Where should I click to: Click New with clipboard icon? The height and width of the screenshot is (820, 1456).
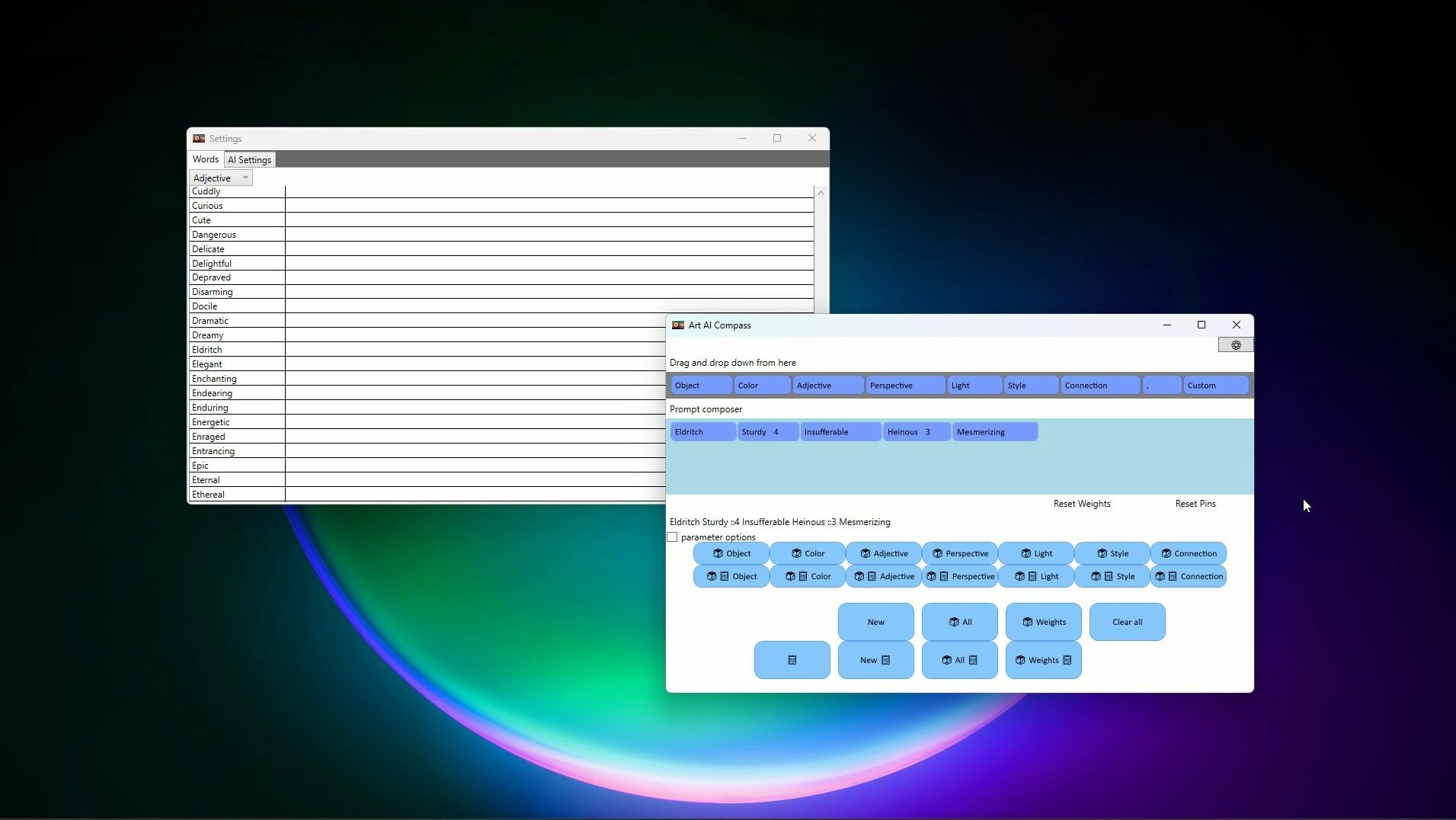[x=875, y=660]
